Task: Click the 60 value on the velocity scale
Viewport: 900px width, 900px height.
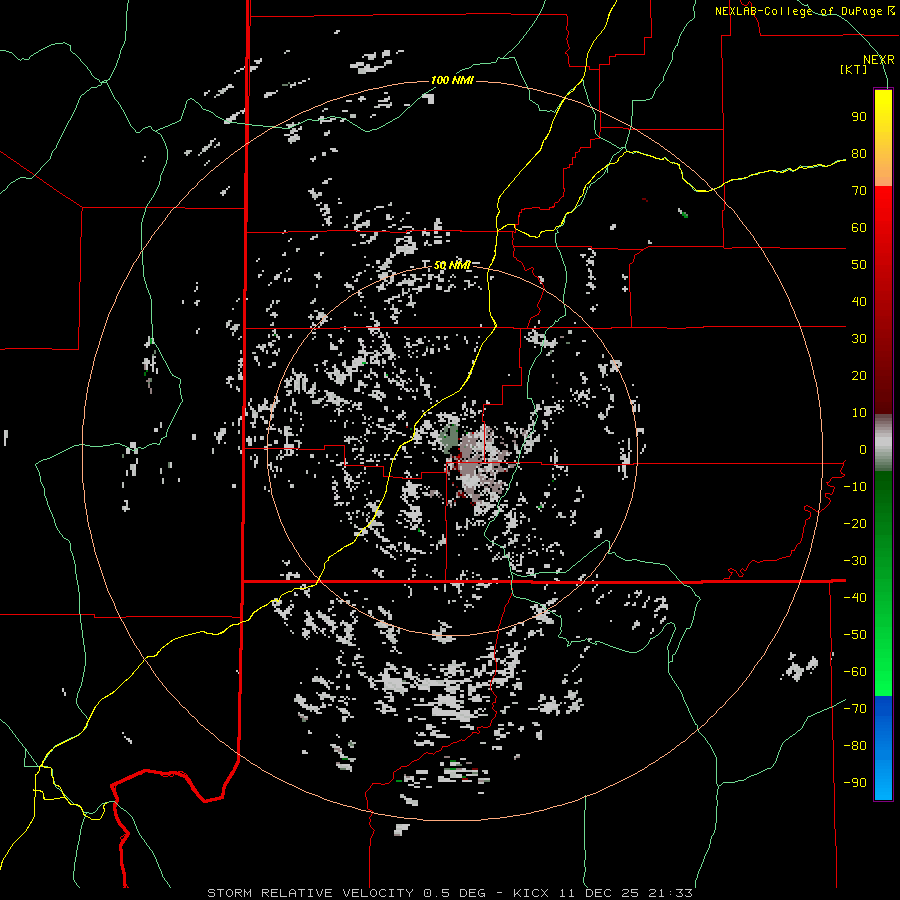Action: tap(859, 228)
